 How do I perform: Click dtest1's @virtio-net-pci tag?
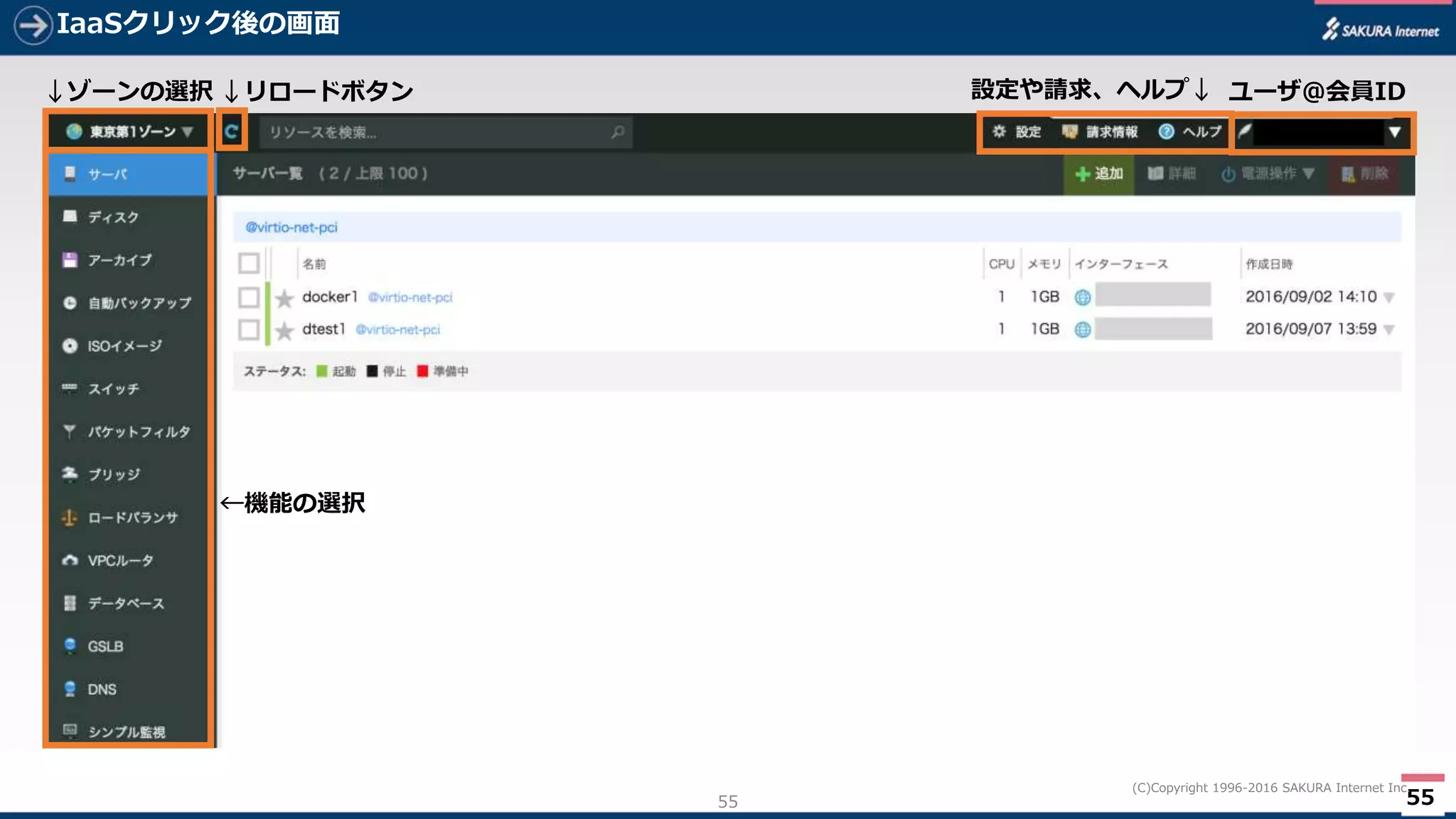[397, 330]
